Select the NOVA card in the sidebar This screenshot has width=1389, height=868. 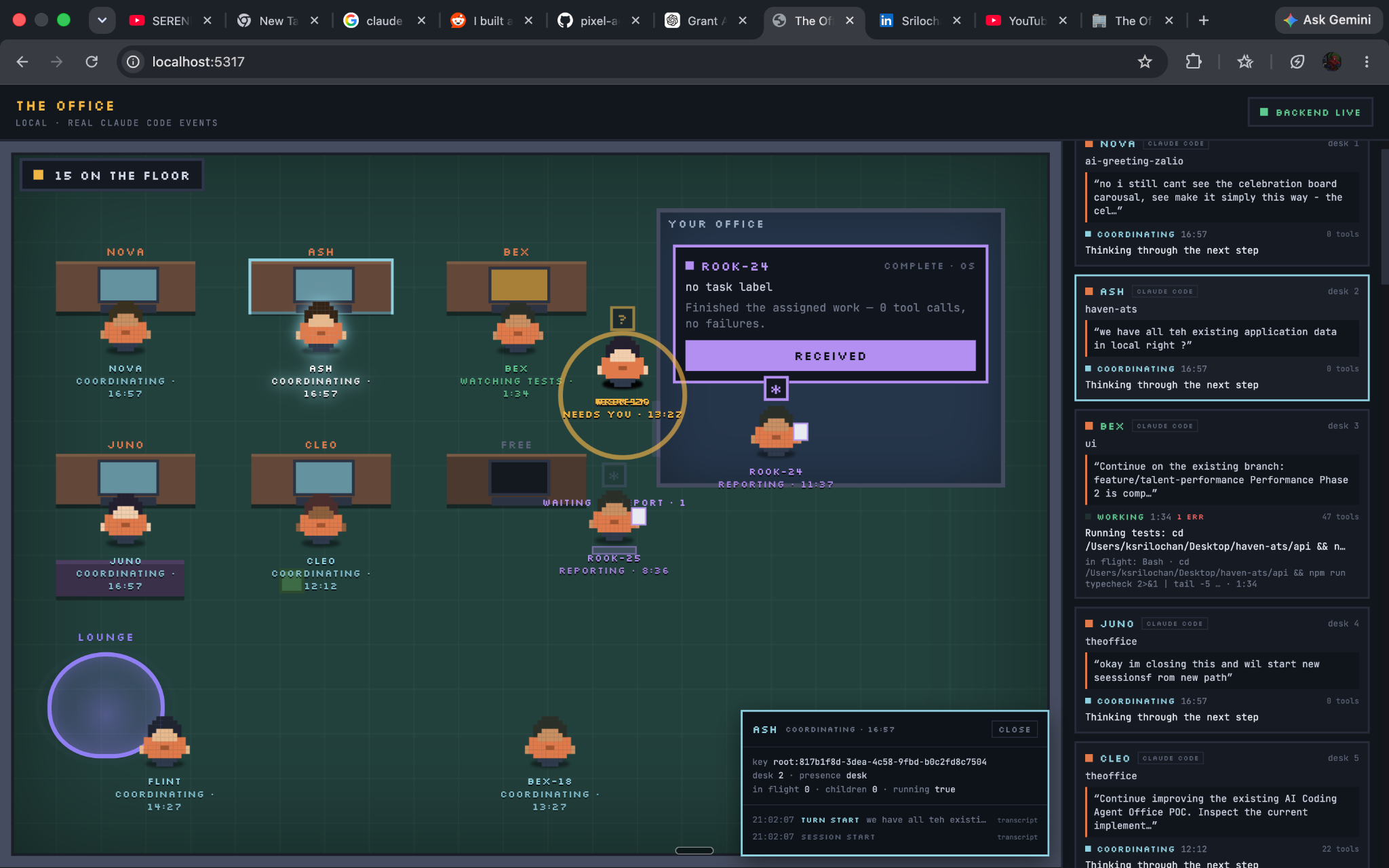1221,202
